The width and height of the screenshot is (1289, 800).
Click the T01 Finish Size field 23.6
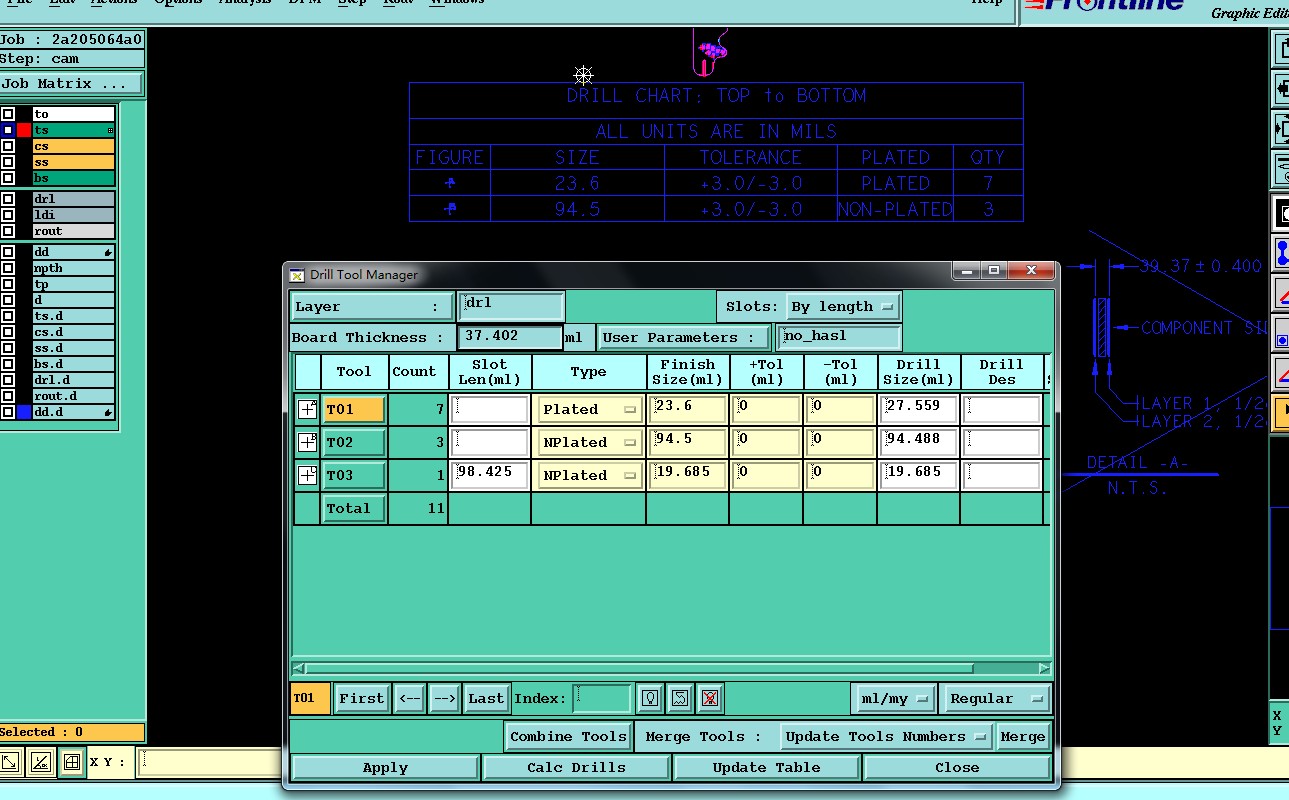(x=687, y=409)
